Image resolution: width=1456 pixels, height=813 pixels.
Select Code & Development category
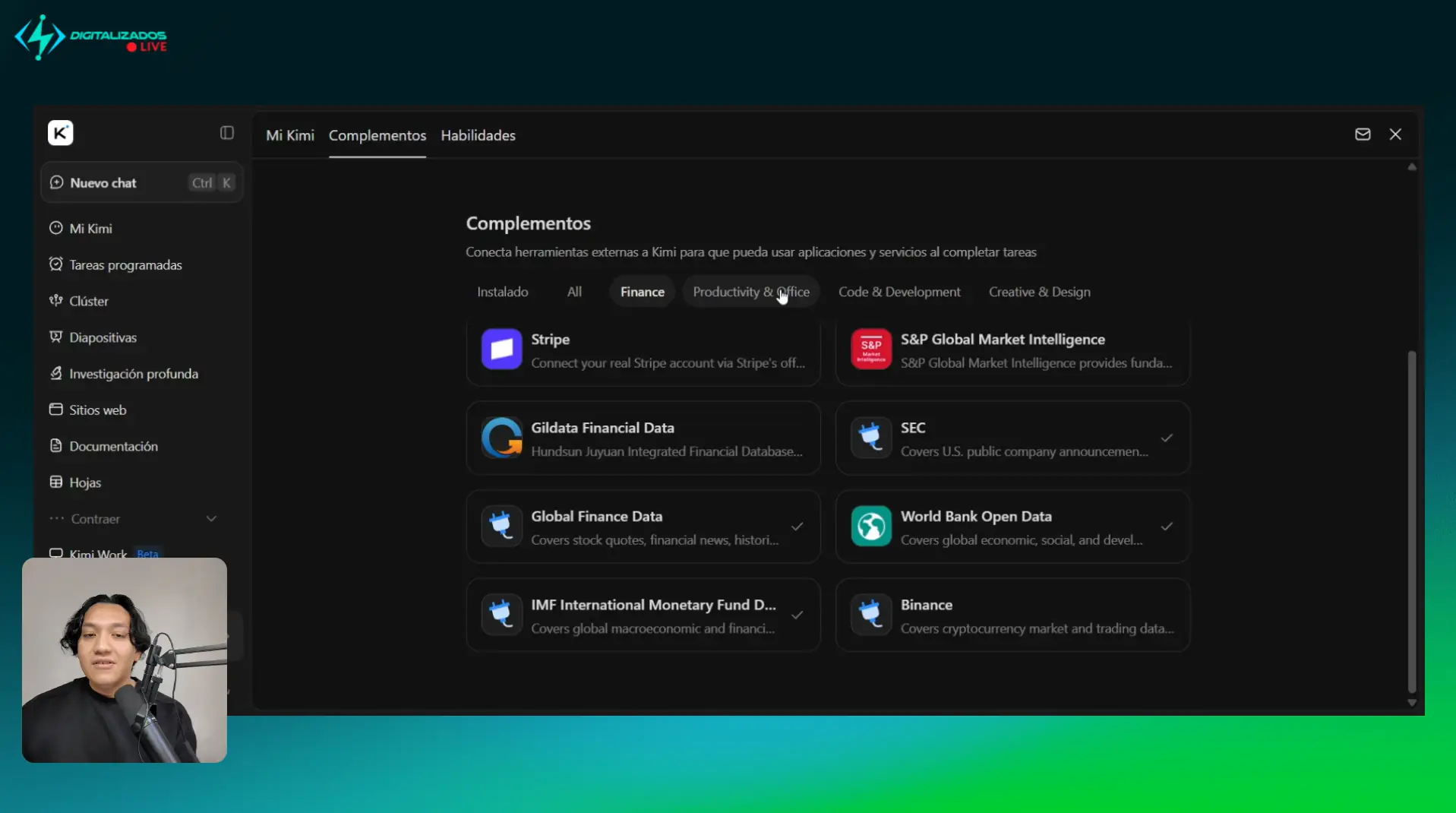click(899, 292)
